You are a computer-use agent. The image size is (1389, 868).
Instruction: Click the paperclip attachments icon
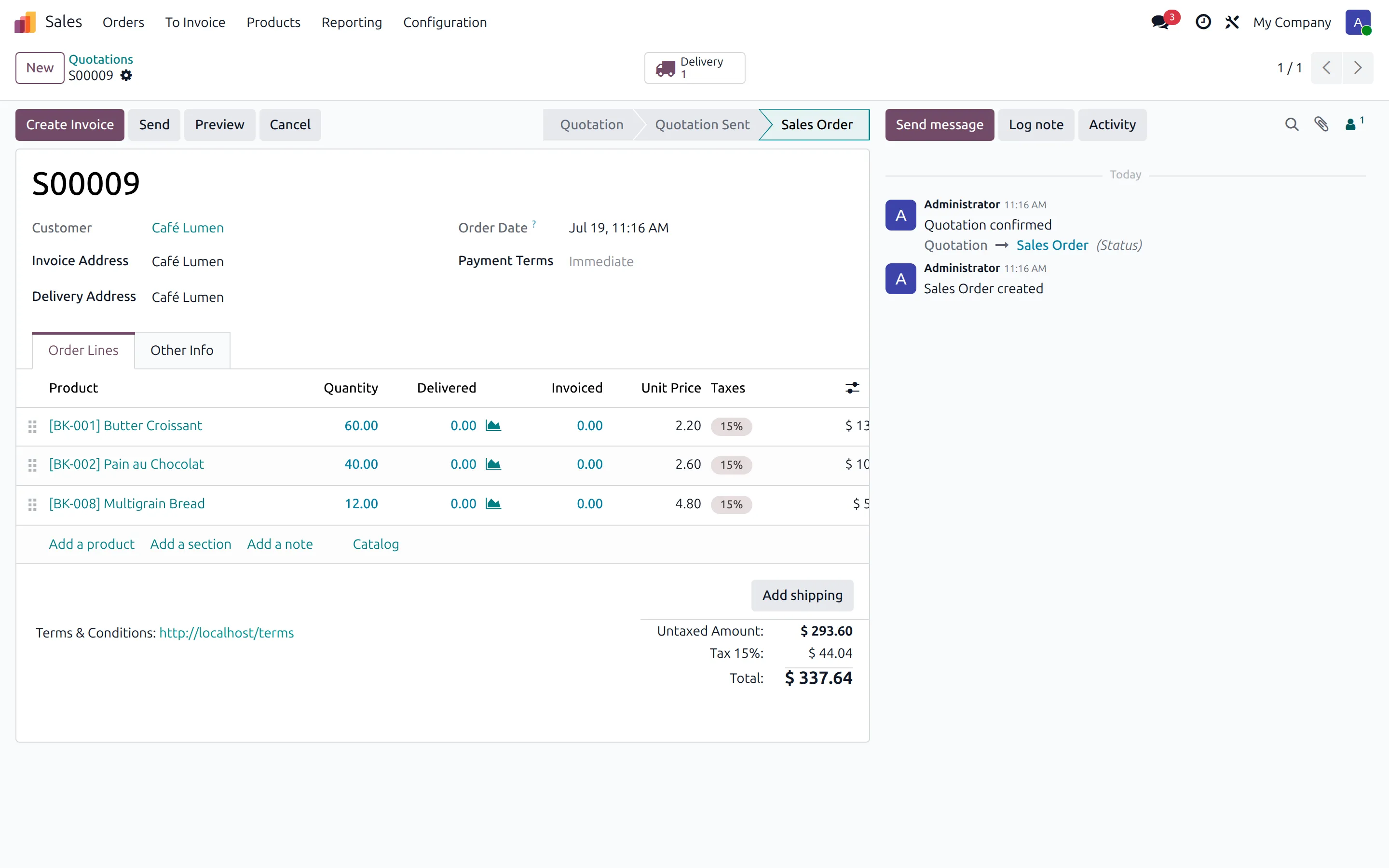pyautogui.click(x=1321, y=124)
